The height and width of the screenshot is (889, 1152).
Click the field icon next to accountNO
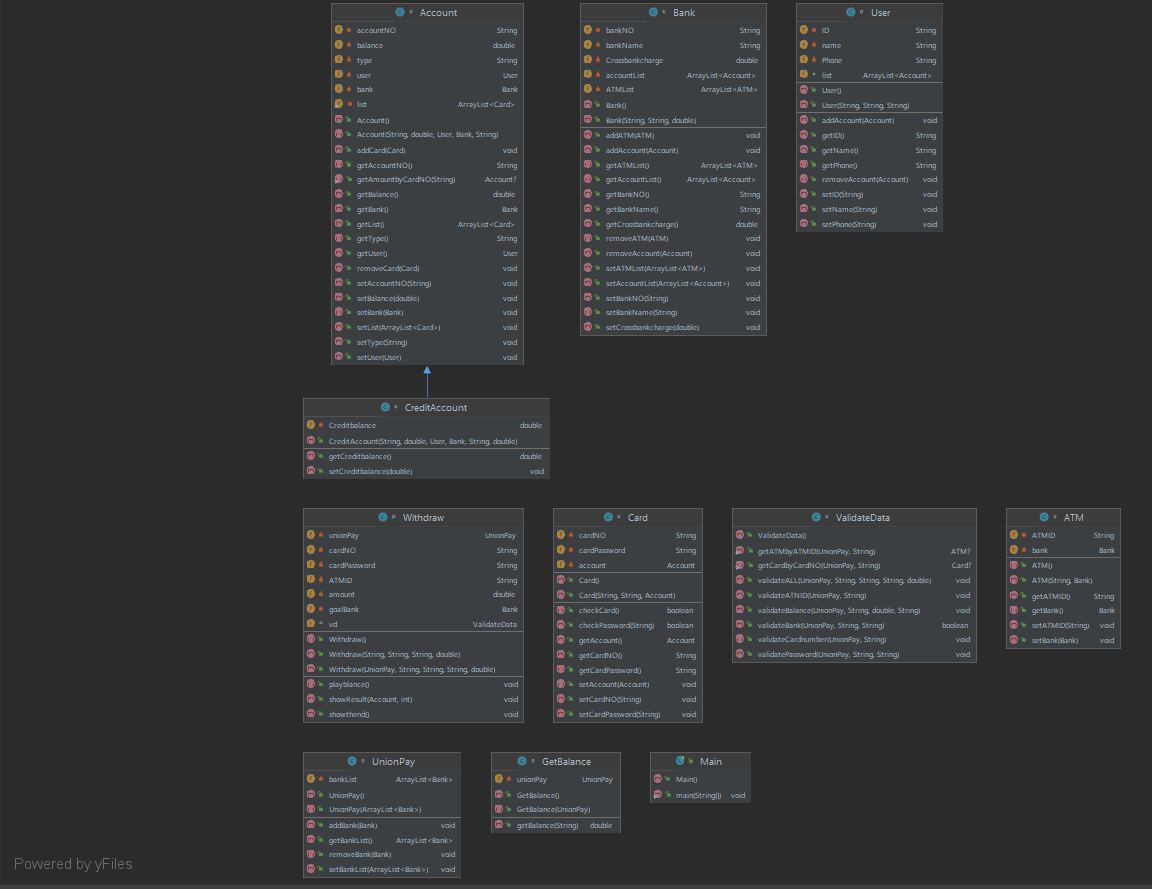click(x=339, y=30)
